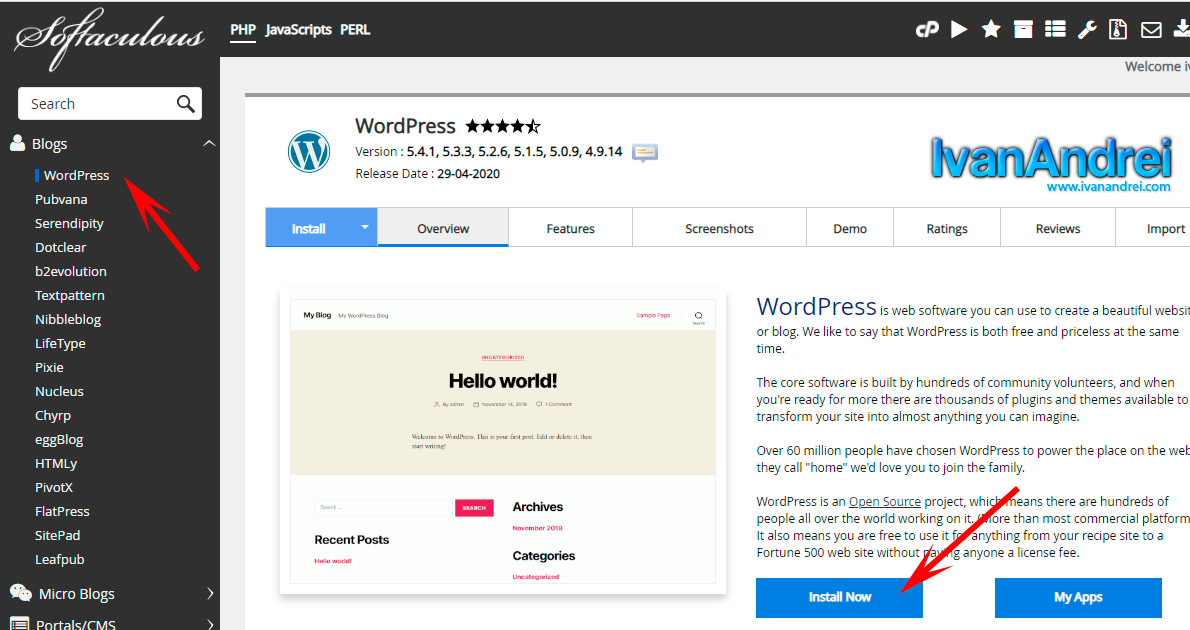Click the Release Date 29-04-2020 text
This screenshot has height=630, width=1190.
point(427,173)
